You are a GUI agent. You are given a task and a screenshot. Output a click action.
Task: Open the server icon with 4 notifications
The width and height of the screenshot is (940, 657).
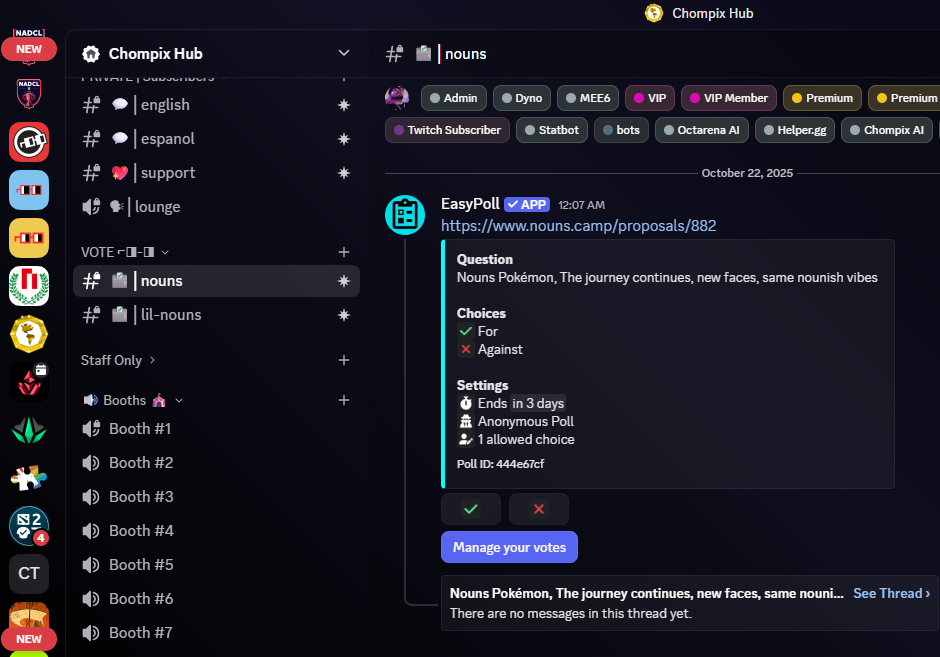point(29,526)
